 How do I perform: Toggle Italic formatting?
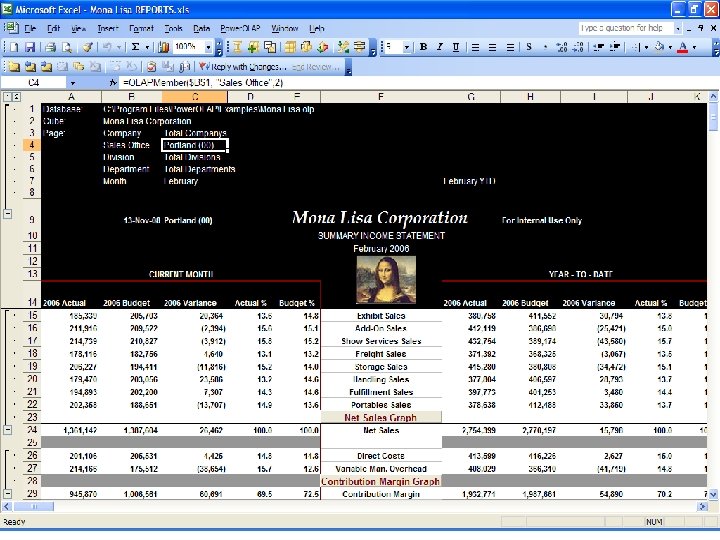click(439, 47)
